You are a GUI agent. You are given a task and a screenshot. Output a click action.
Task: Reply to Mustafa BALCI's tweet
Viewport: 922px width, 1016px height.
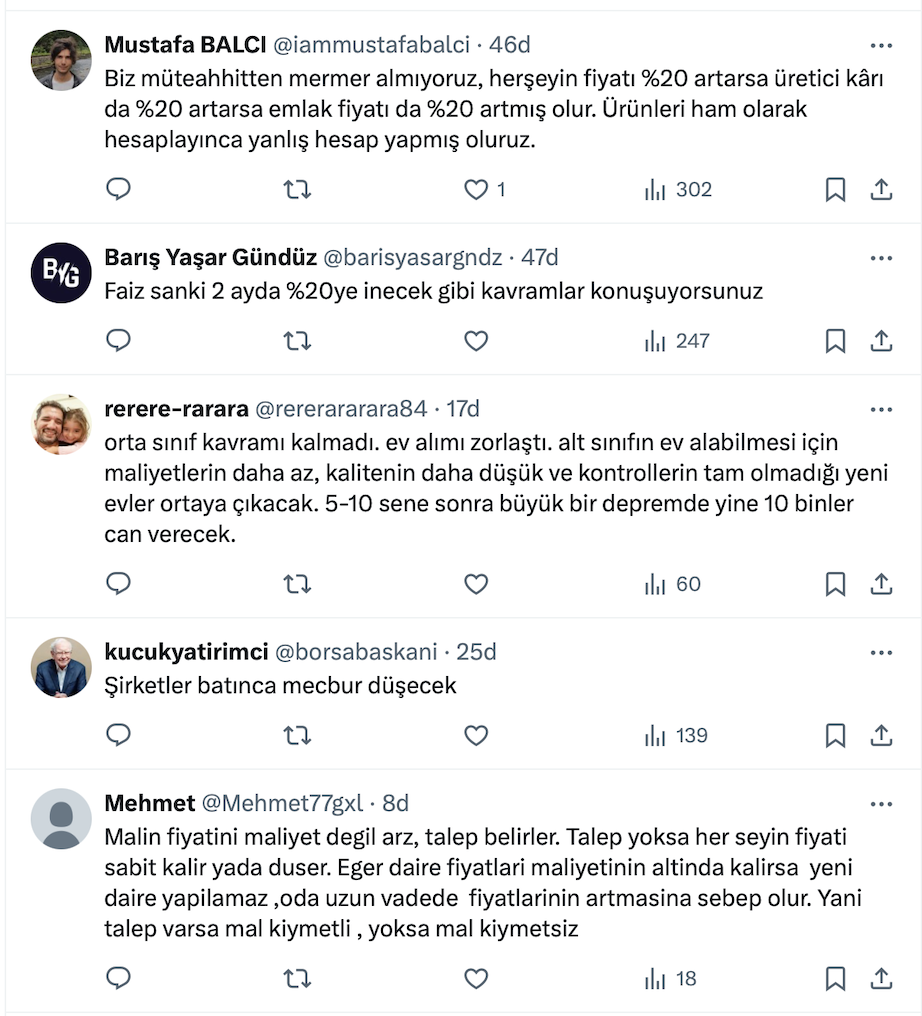pyautogui.click(x=119, y=190)
